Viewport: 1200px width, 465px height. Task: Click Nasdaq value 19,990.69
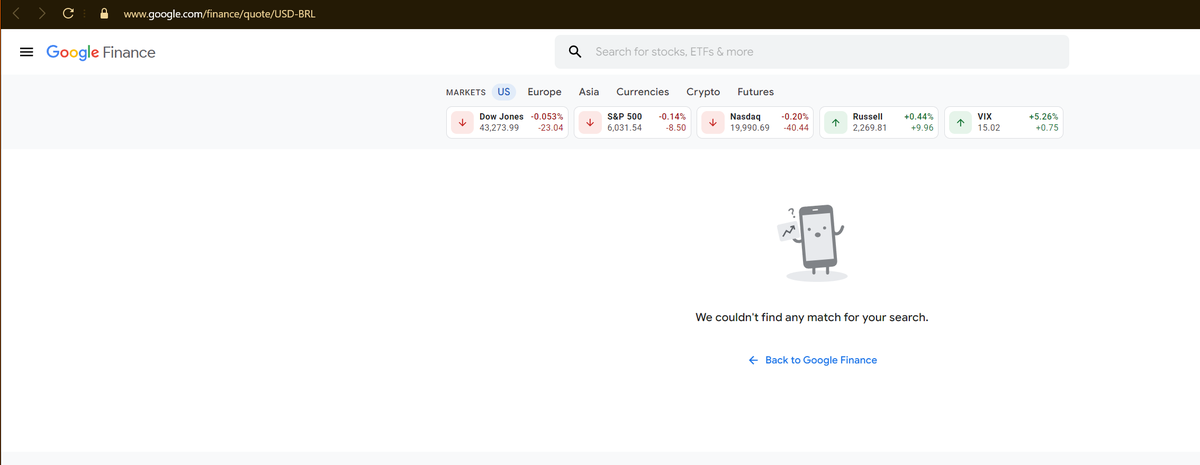pos(750,128)
